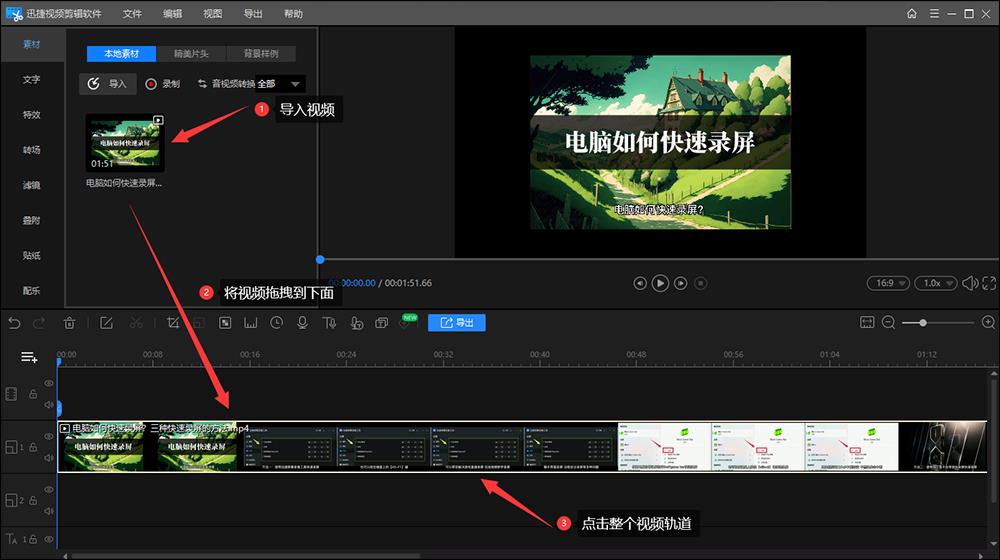The height and width of the screenshot is (560, 1000).
Task: Enter fullscreen preview mode
Action: (x=990, y=283)
